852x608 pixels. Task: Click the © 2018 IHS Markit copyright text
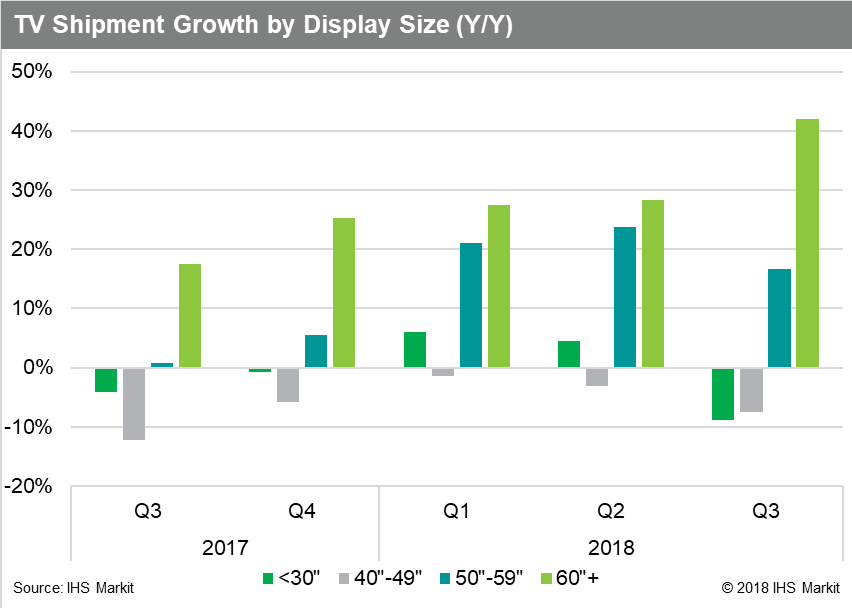pos(780,587)
